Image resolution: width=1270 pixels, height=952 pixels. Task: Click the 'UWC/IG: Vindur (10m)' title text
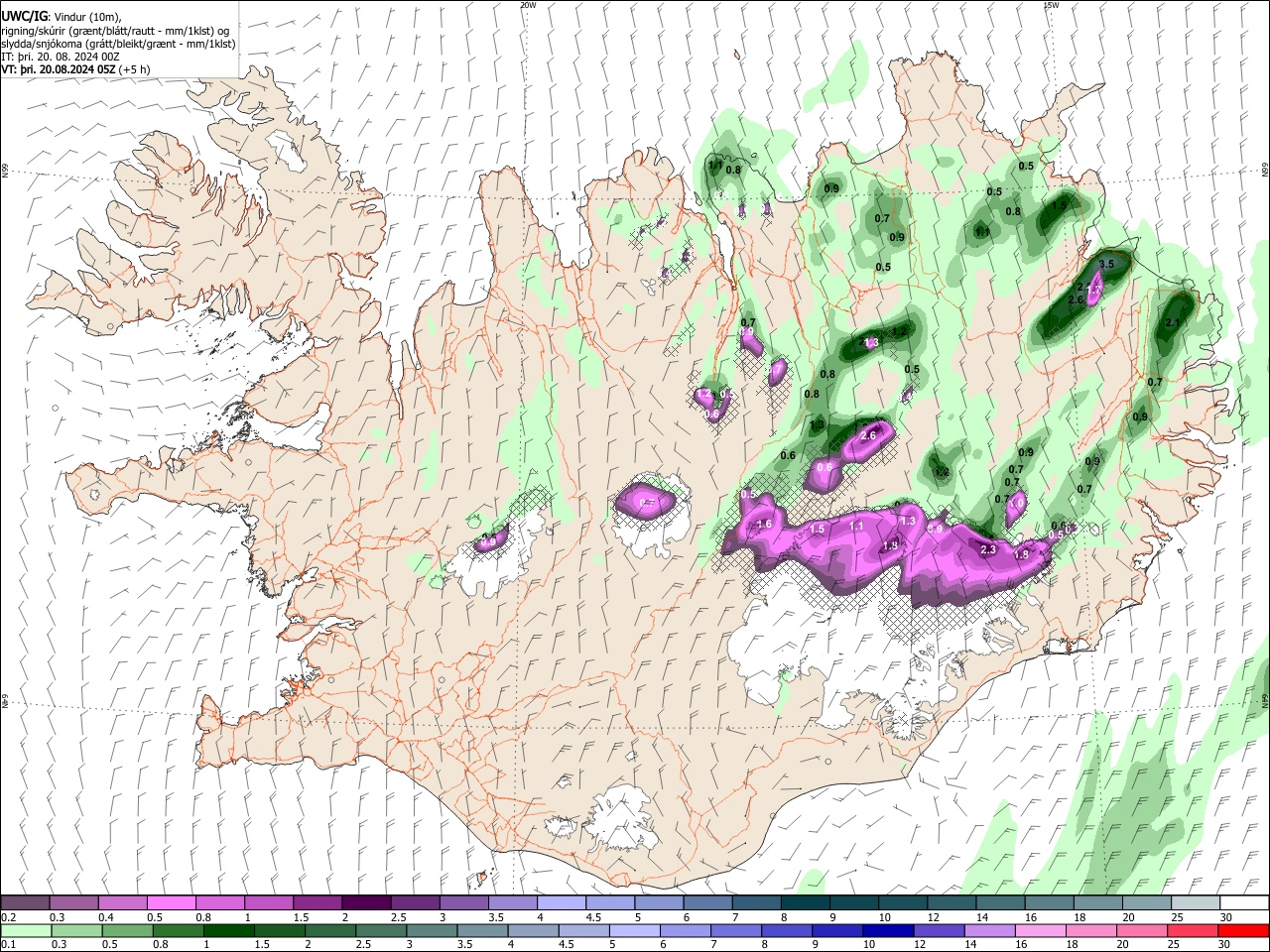pyautogui.click(x=61, y=16)
